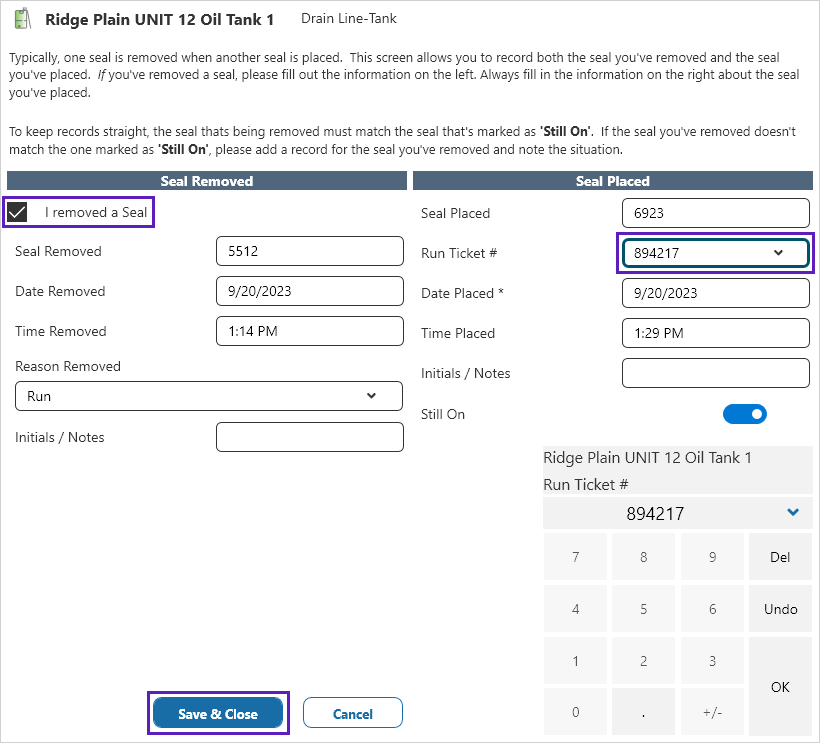Click the Save & Close button

tap(218, 714)
